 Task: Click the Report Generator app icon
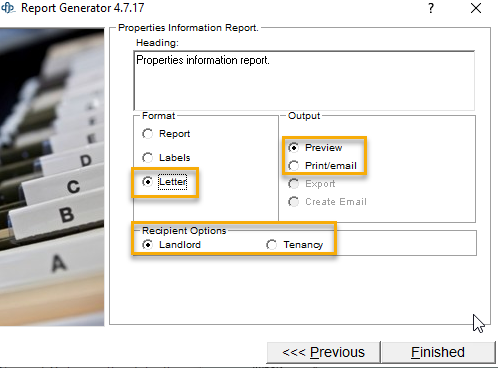(x=8, y=8)
